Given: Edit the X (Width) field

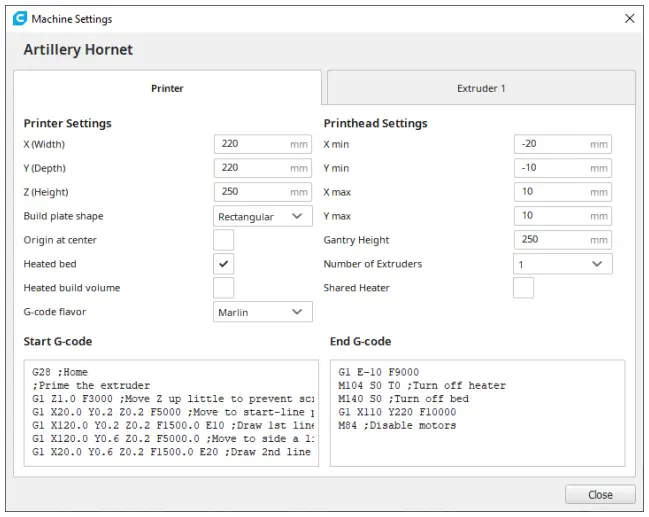Looking at the screenshot, I should tap(263, 144).
